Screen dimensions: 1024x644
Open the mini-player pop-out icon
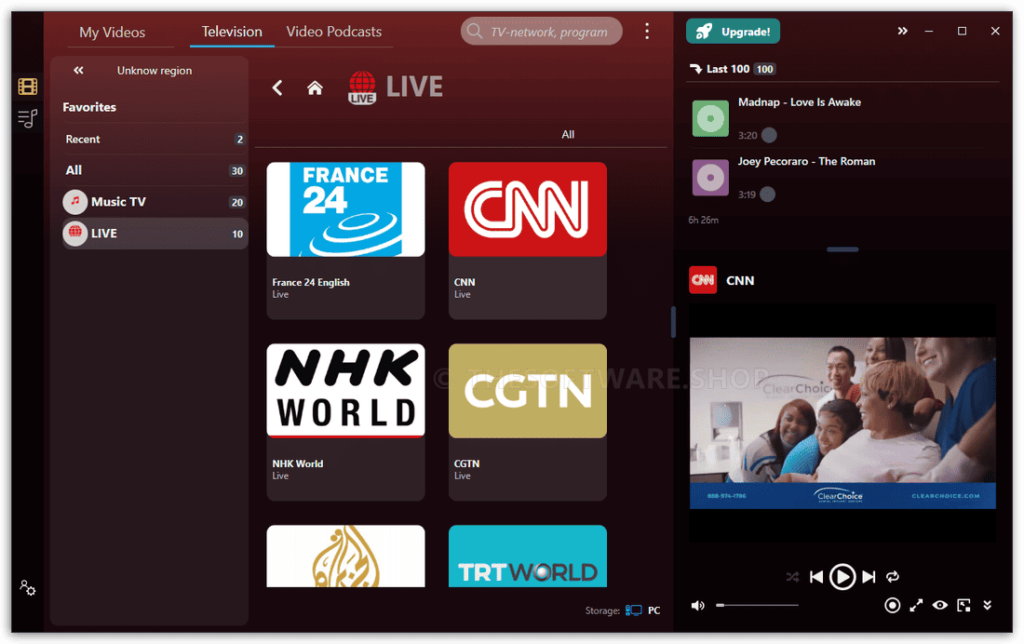[x=964, y=605]
